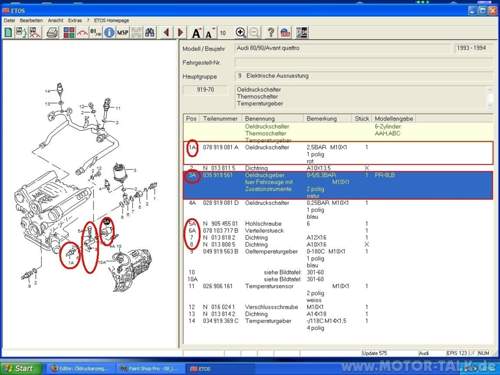500x375 pixels.
Task: Click the Start button in taskbar
Action: (21, 368)
